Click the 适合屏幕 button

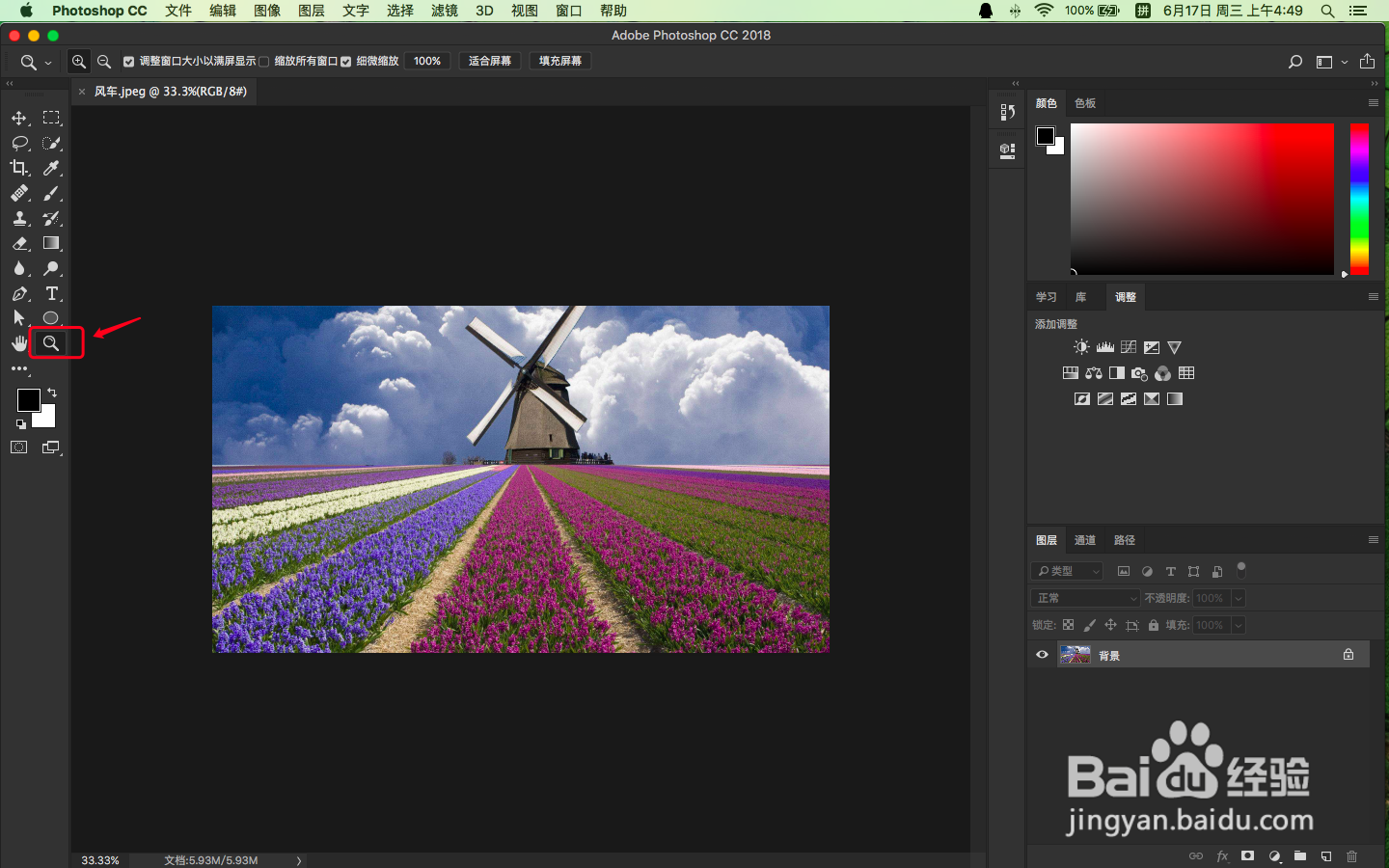[x=489, y=61]
